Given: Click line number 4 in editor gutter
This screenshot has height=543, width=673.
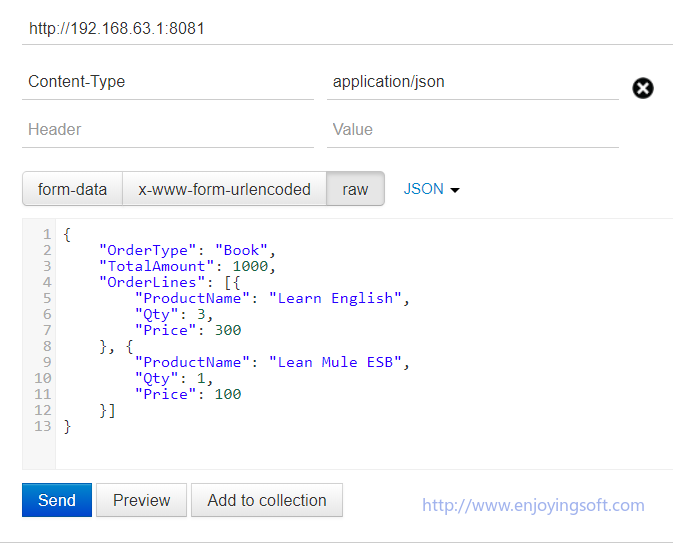Looking at the screenshot, I should tap(46, 282).
